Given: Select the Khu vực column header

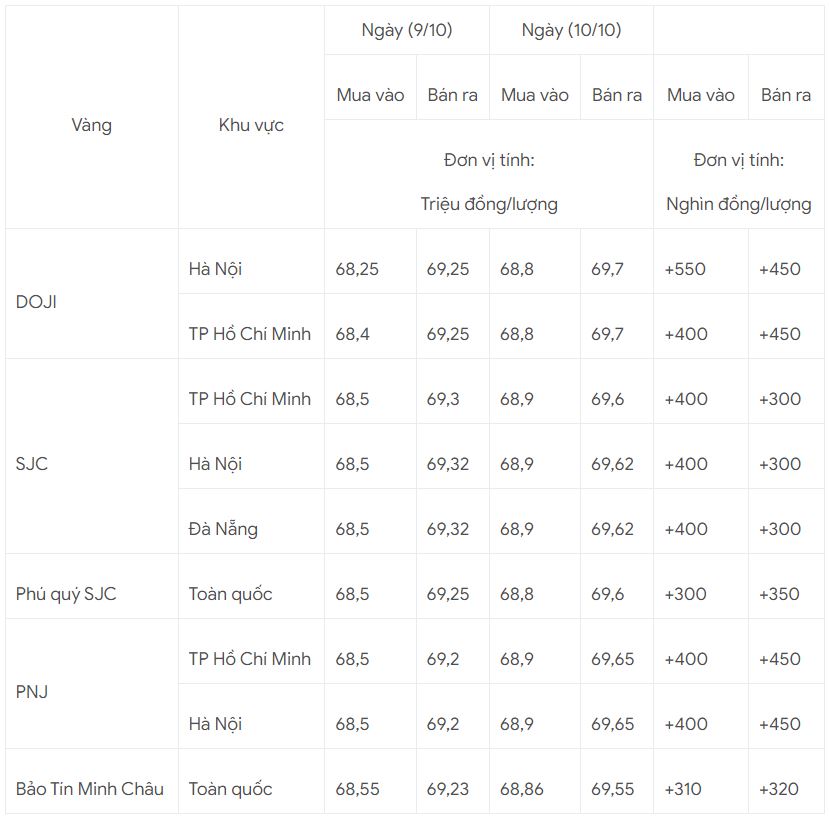Looking at the screenshot, I should click(251, 125).
